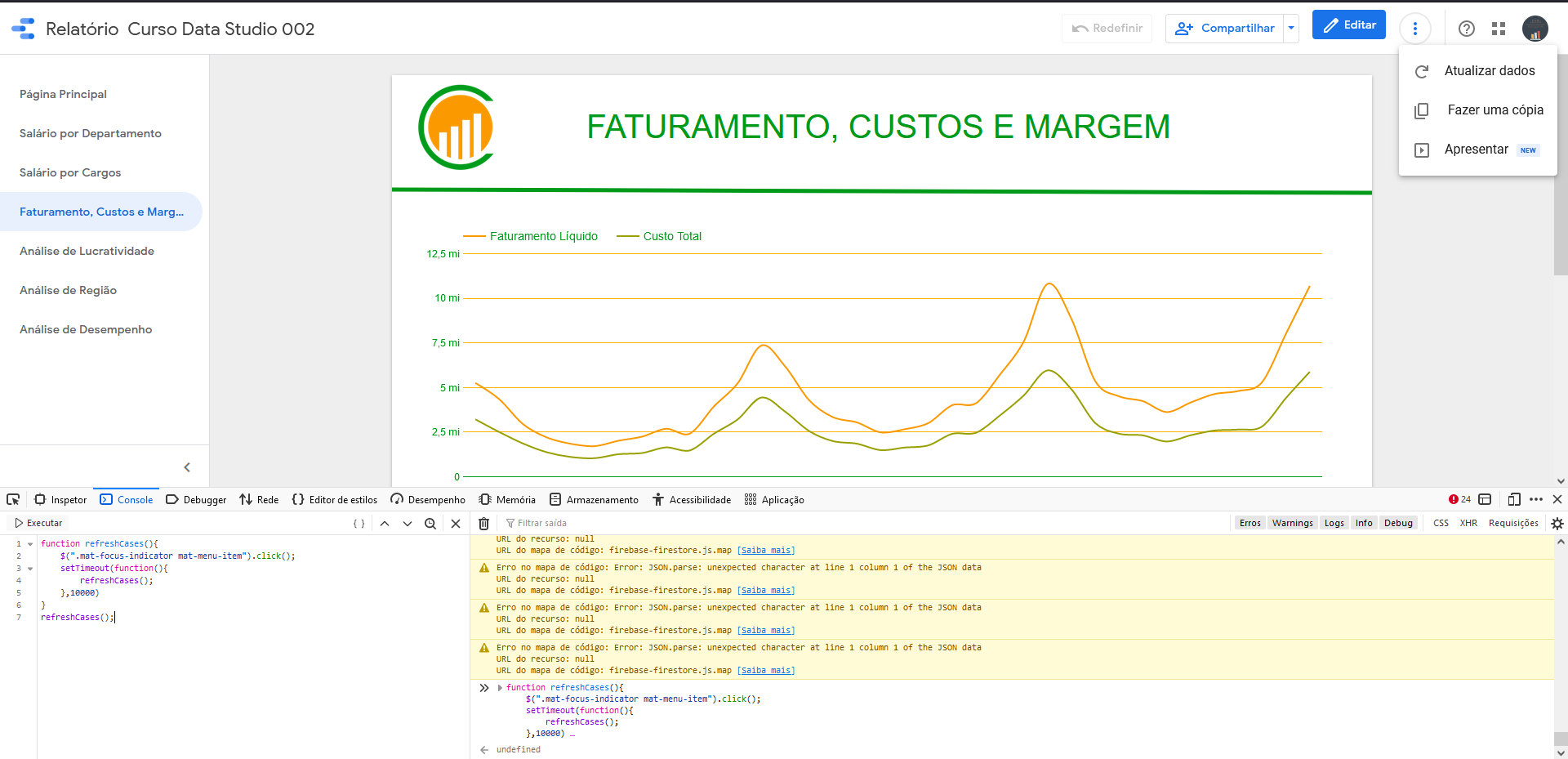Close the developer tools panel

tap(1557, 499)
